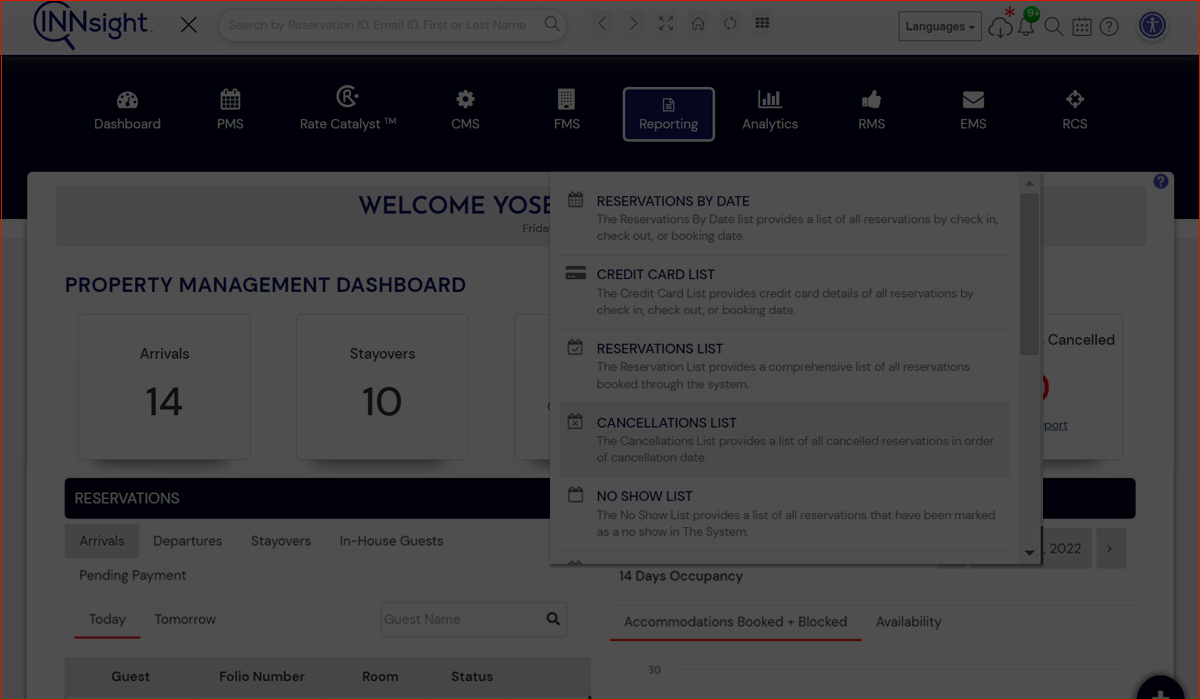Click the Guest column header

131,677
